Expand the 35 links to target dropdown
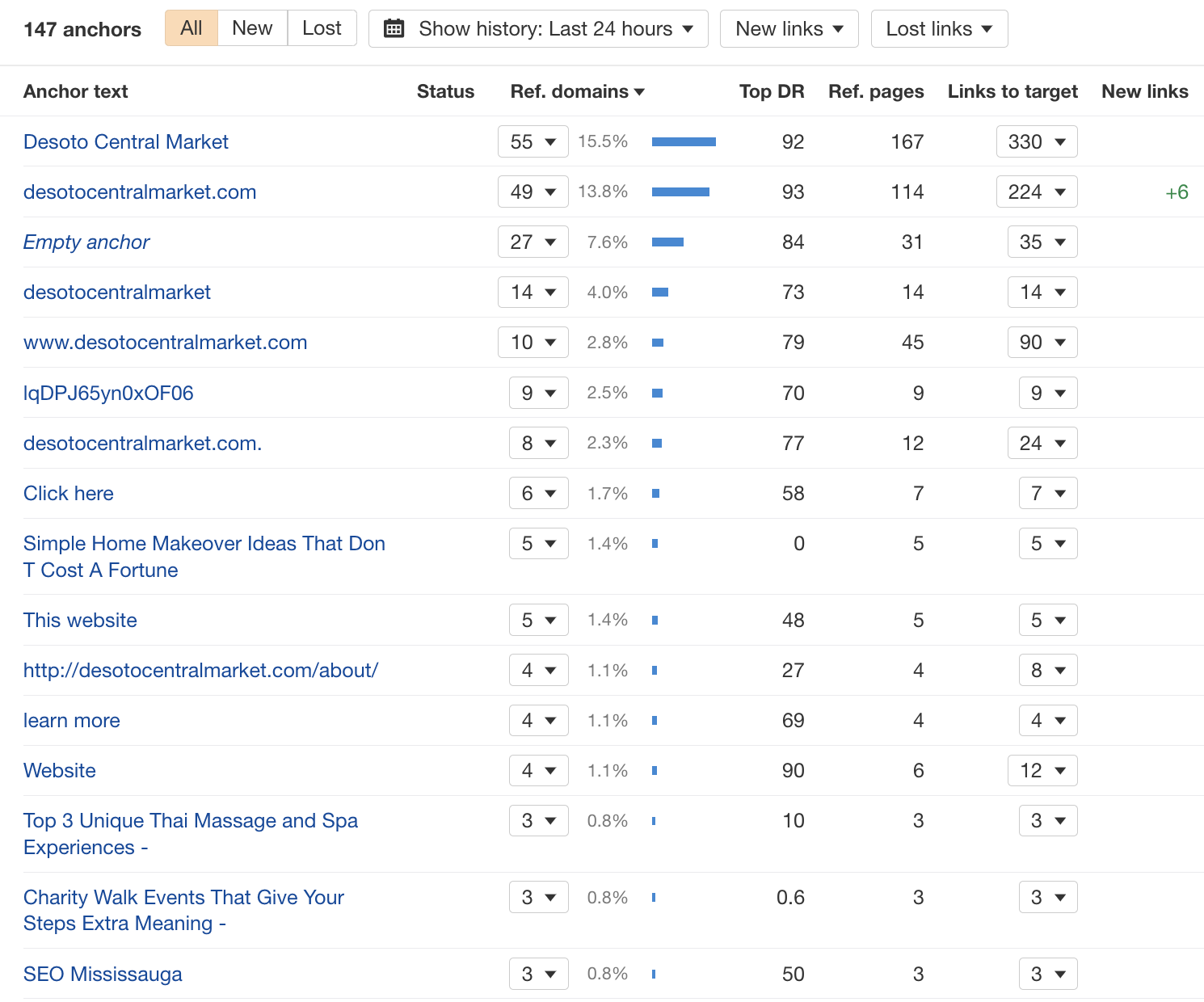The image size is (1204, 1002). (1042, 242)
